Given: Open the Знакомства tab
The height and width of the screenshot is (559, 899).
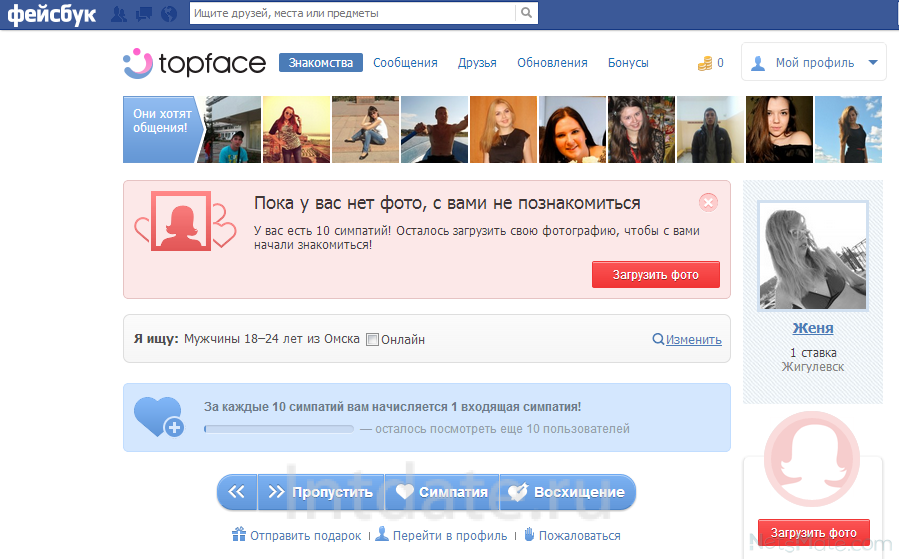Looking at the screenshot, I should [x=320, y=62].
